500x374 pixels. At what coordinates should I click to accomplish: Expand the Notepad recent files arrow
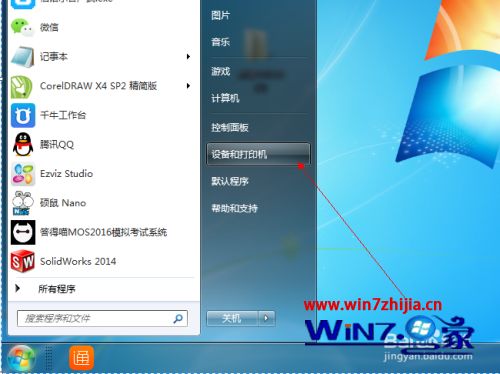(188, 57)
